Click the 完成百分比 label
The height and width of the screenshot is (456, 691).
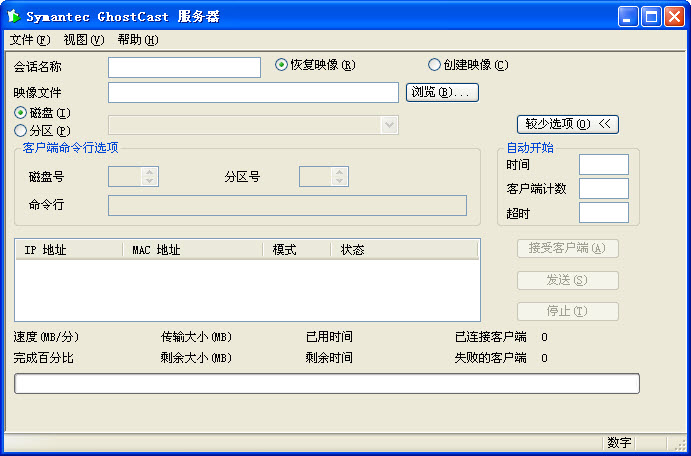(x=43, y=358)
